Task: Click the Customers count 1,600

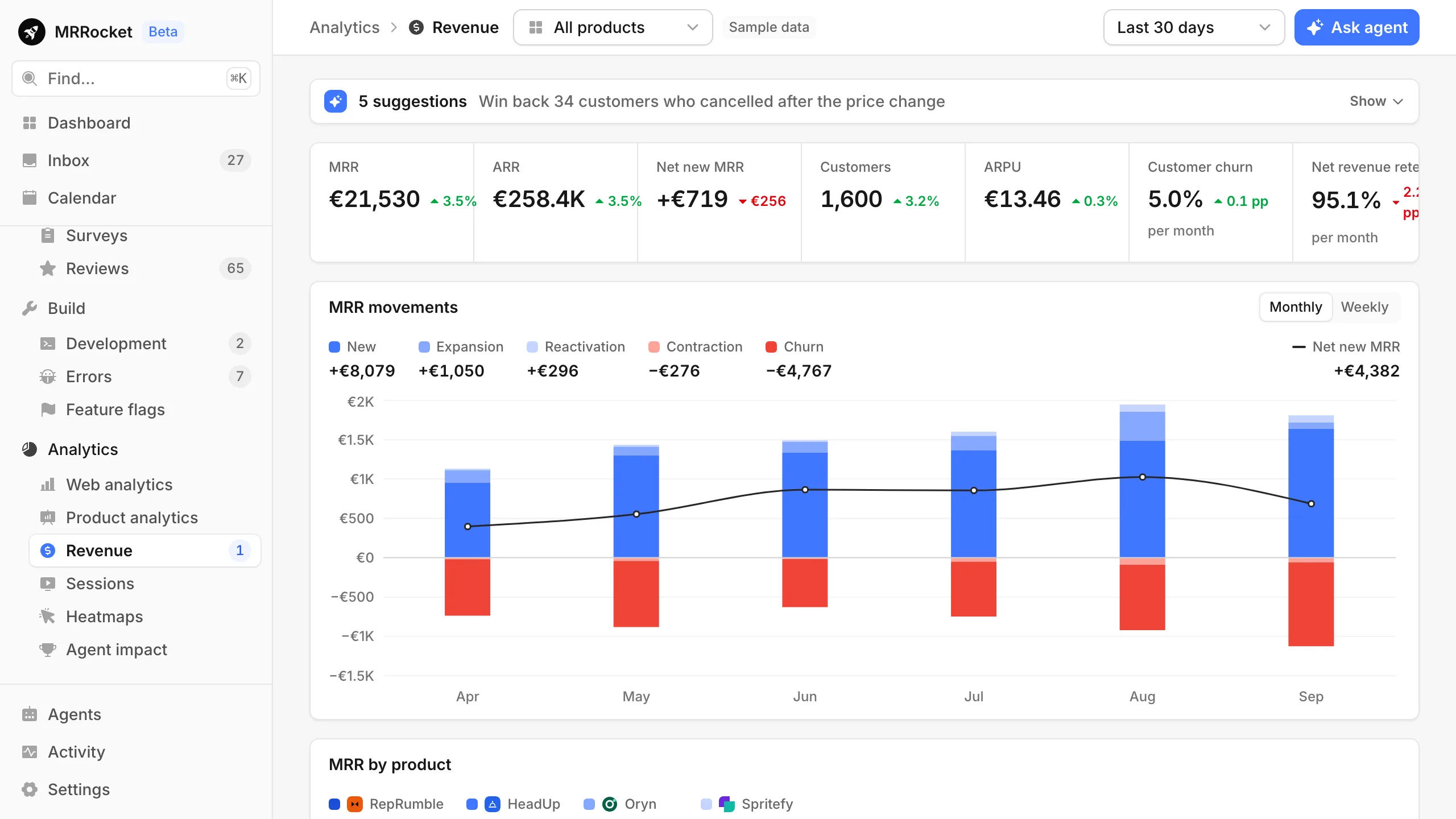Action: [851, 200]
